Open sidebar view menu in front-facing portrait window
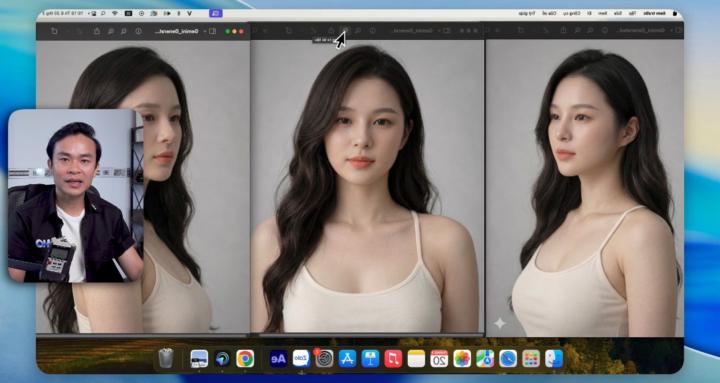 coord(446,31)
